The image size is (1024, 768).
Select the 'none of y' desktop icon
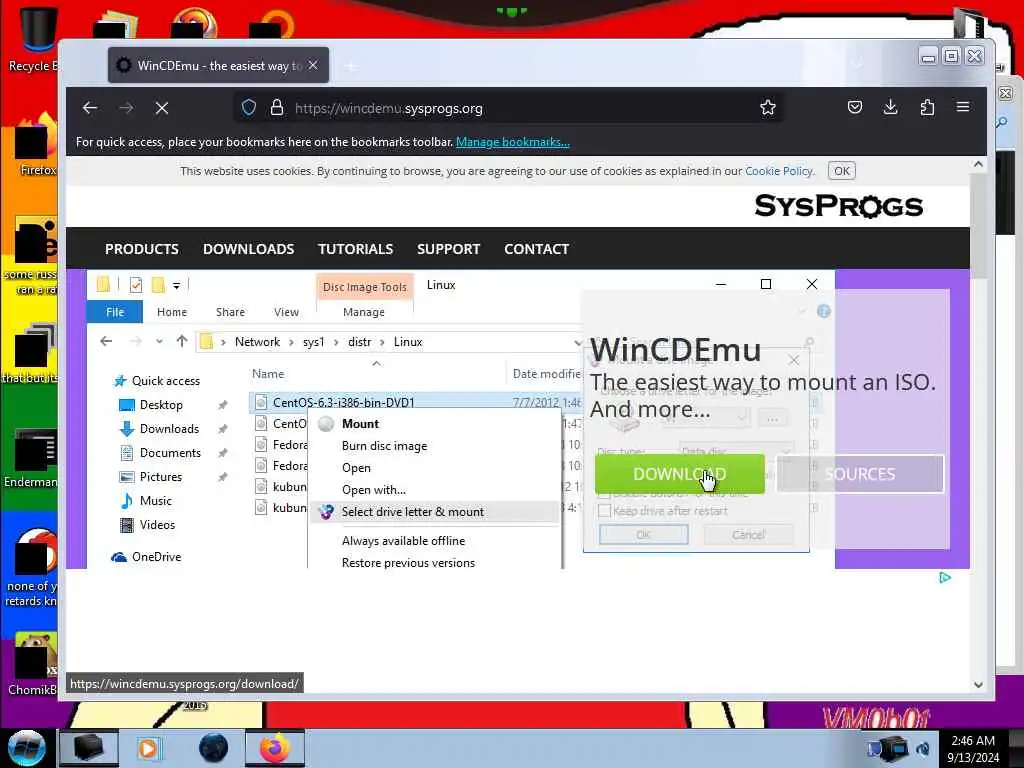pos(30,567)
